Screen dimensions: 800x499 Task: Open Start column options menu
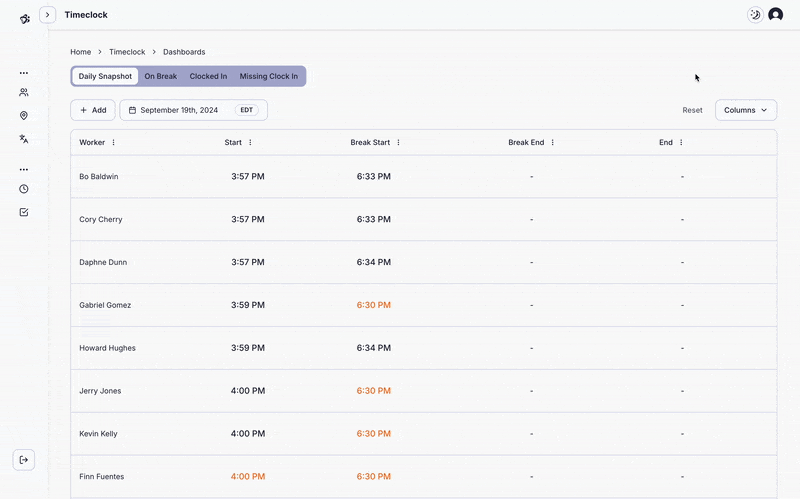250,142
